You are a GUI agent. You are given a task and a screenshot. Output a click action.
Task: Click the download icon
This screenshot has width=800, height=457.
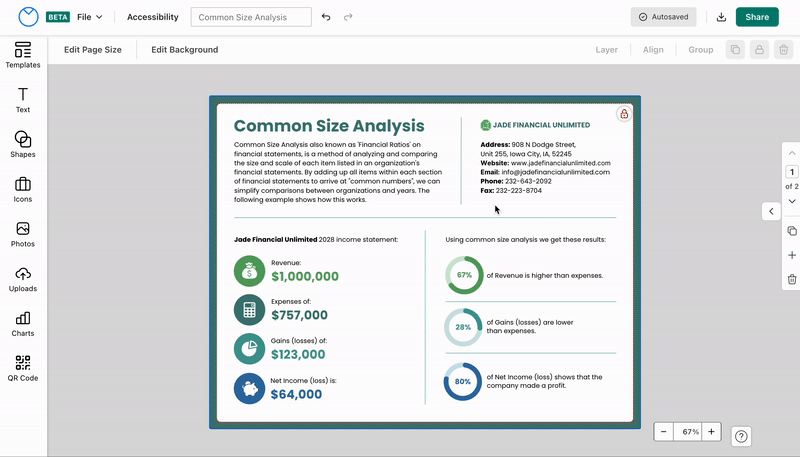722,17
